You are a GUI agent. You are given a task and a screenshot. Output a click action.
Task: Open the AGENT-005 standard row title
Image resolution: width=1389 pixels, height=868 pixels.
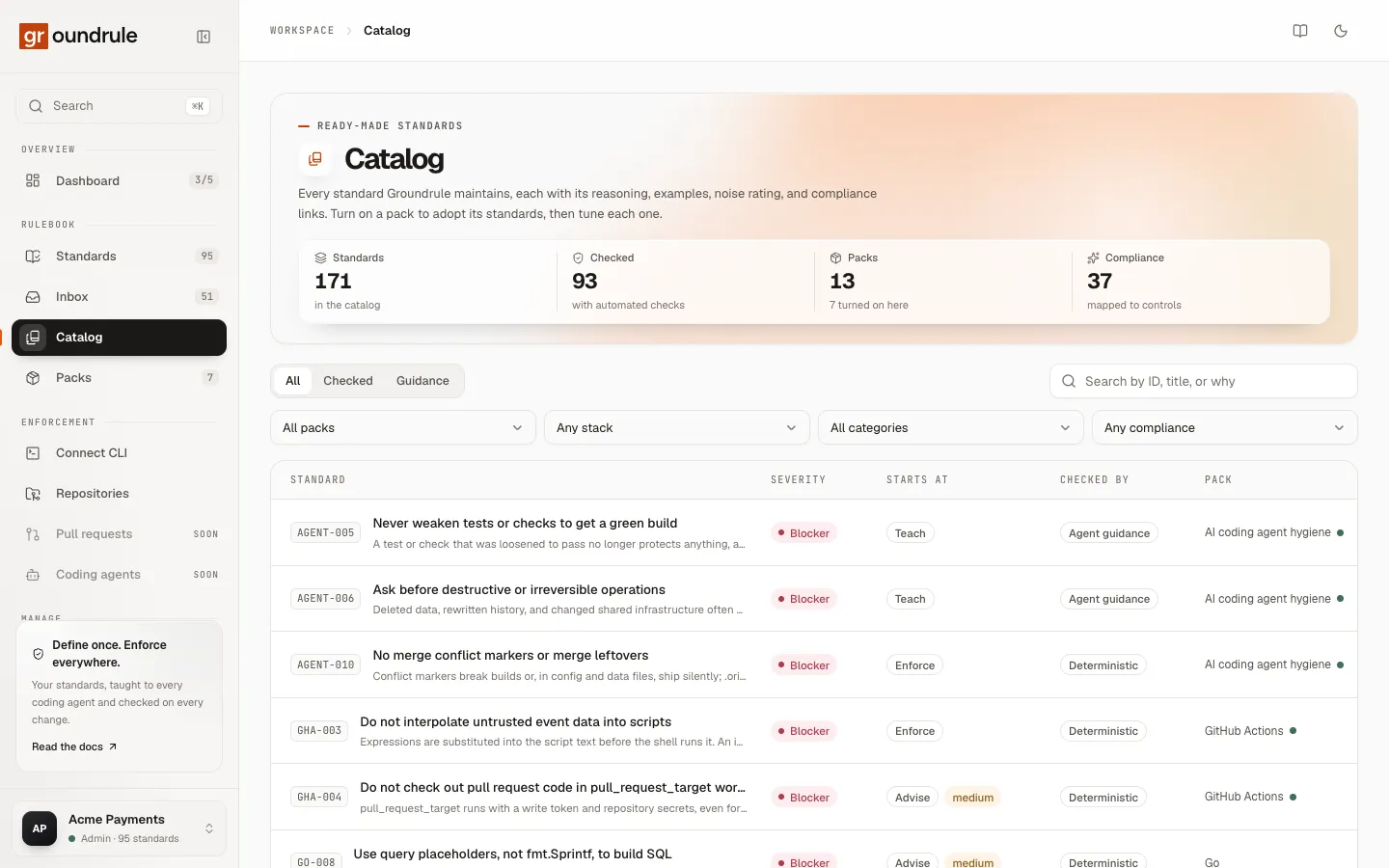pyautogui.click(x=525, y=524)
